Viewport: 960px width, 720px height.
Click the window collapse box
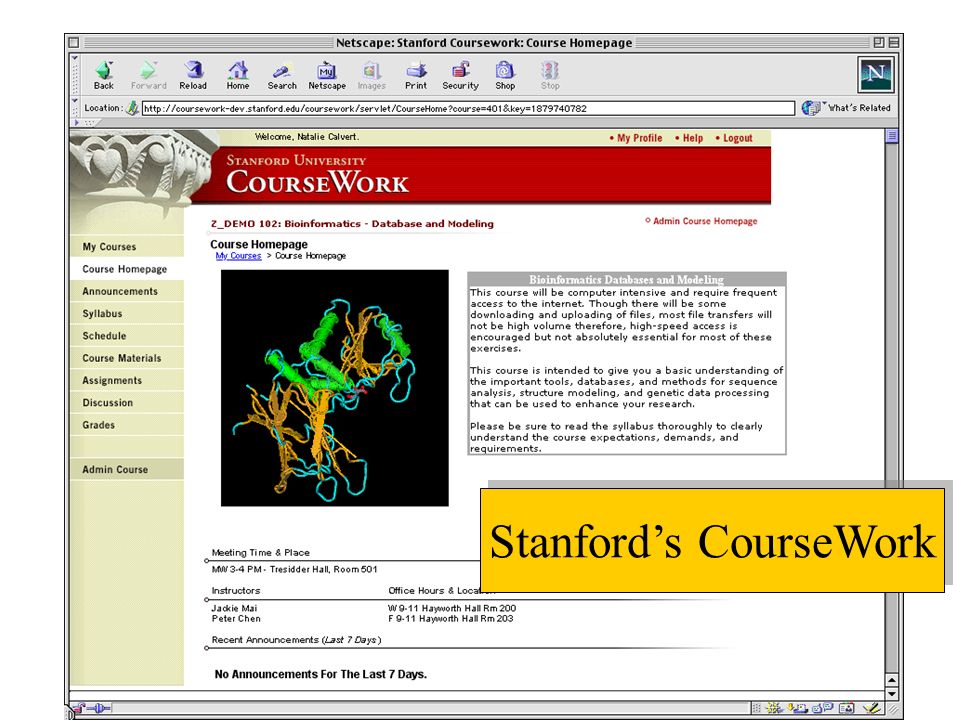[x=894, y=42]
